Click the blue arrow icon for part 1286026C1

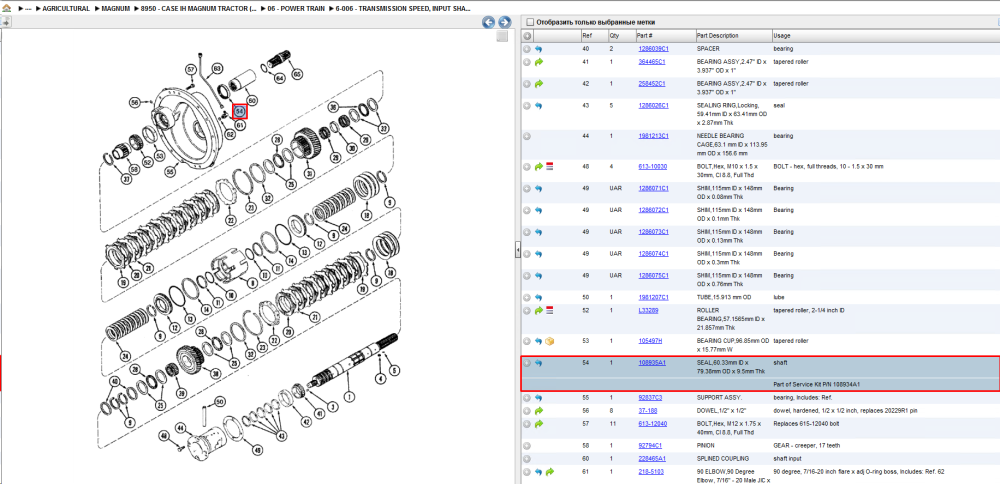coord(538,105)
